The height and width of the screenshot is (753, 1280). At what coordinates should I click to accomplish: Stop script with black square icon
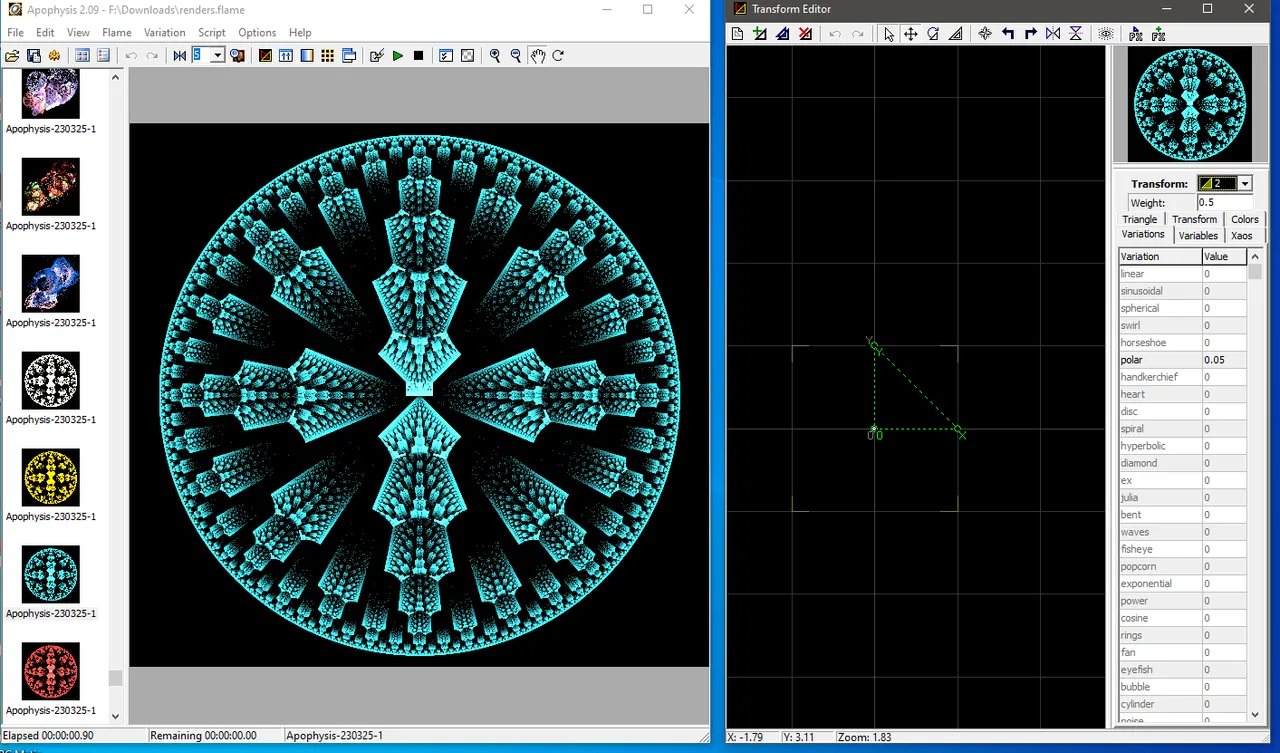pyautogui.click(x=419, y=56)
